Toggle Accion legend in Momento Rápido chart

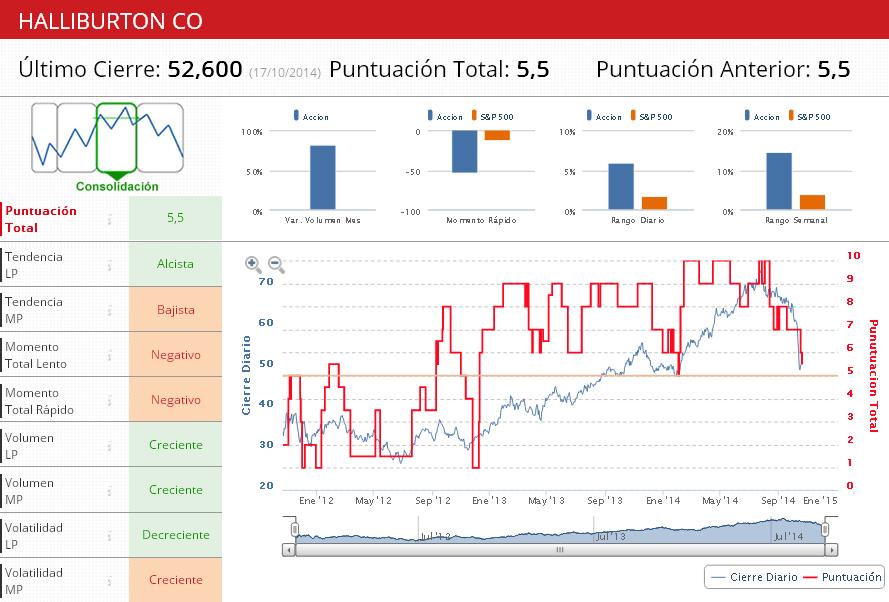pyautogui.click(x=445, y=116)
